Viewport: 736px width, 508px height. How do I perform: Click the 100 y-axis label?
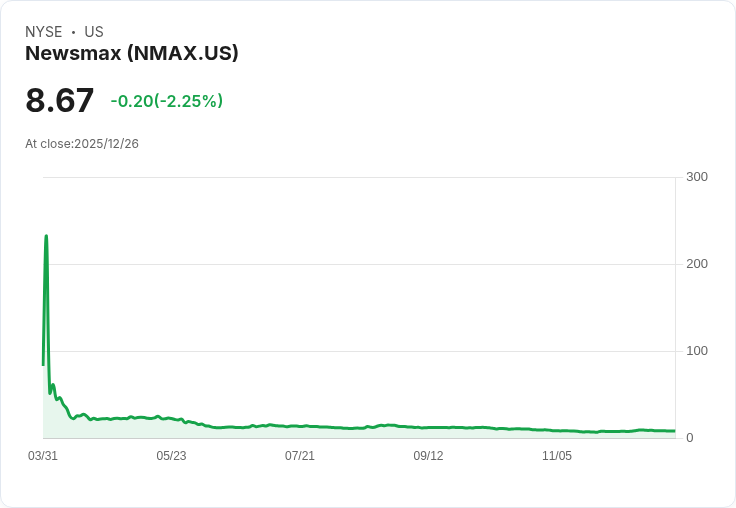pyautogui.click(x=697, y=351)
